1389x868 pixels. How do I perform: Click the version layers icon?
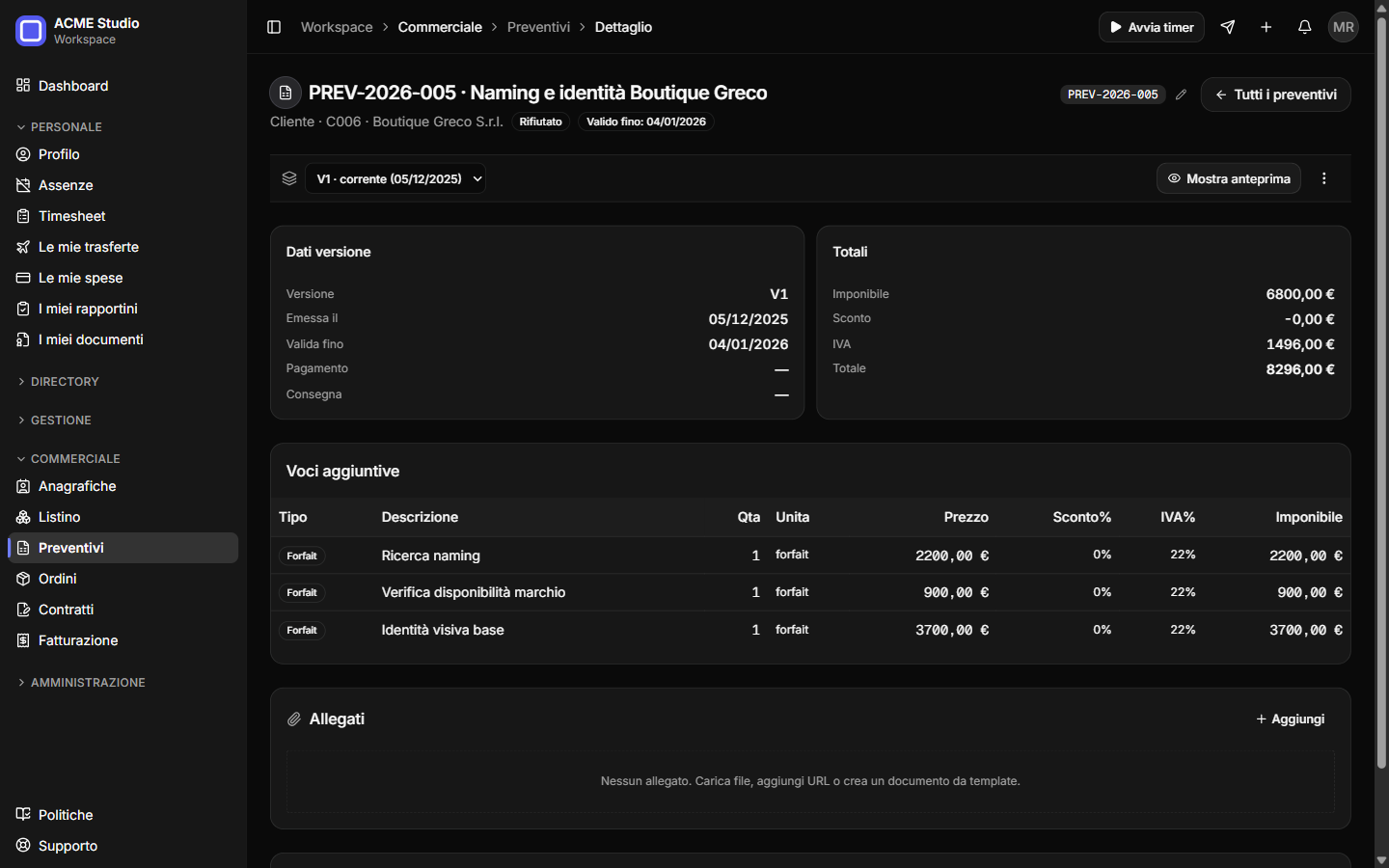[x=289, y=178]
